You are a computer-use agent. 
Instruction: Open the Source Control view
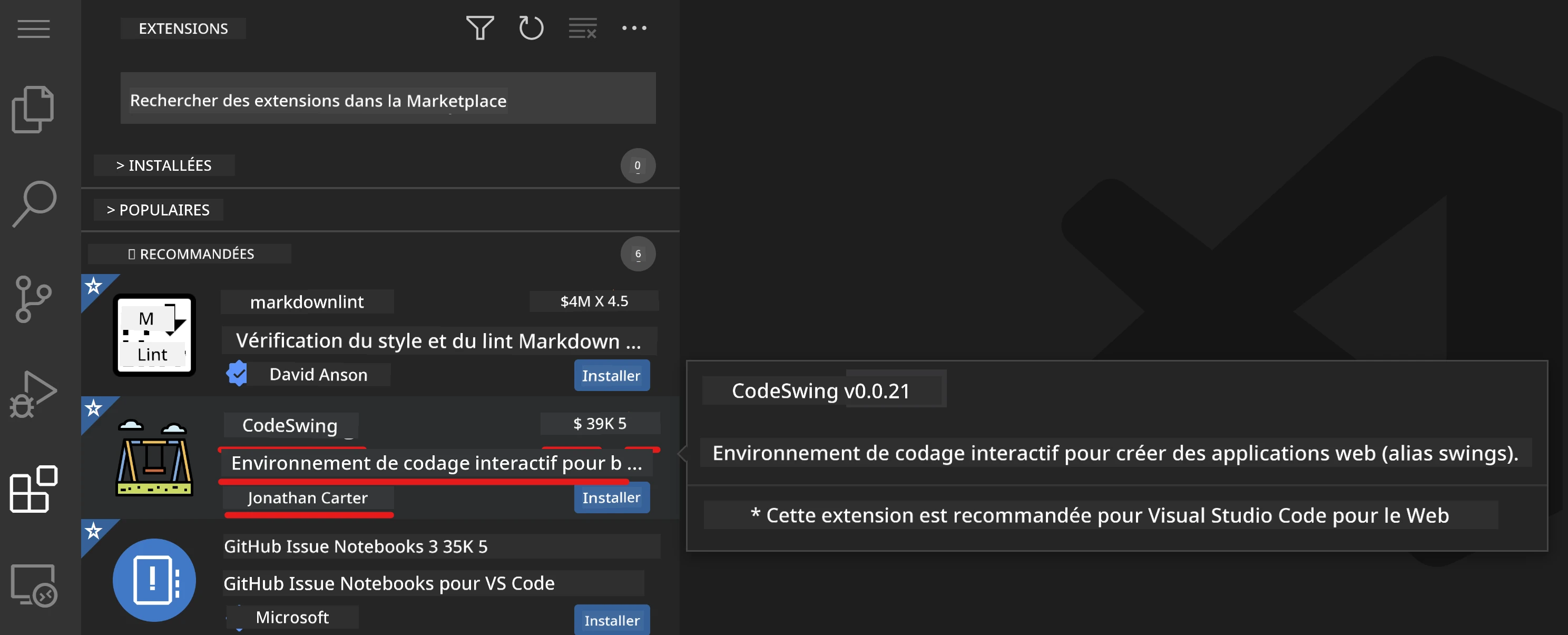[x=33, y=299]
